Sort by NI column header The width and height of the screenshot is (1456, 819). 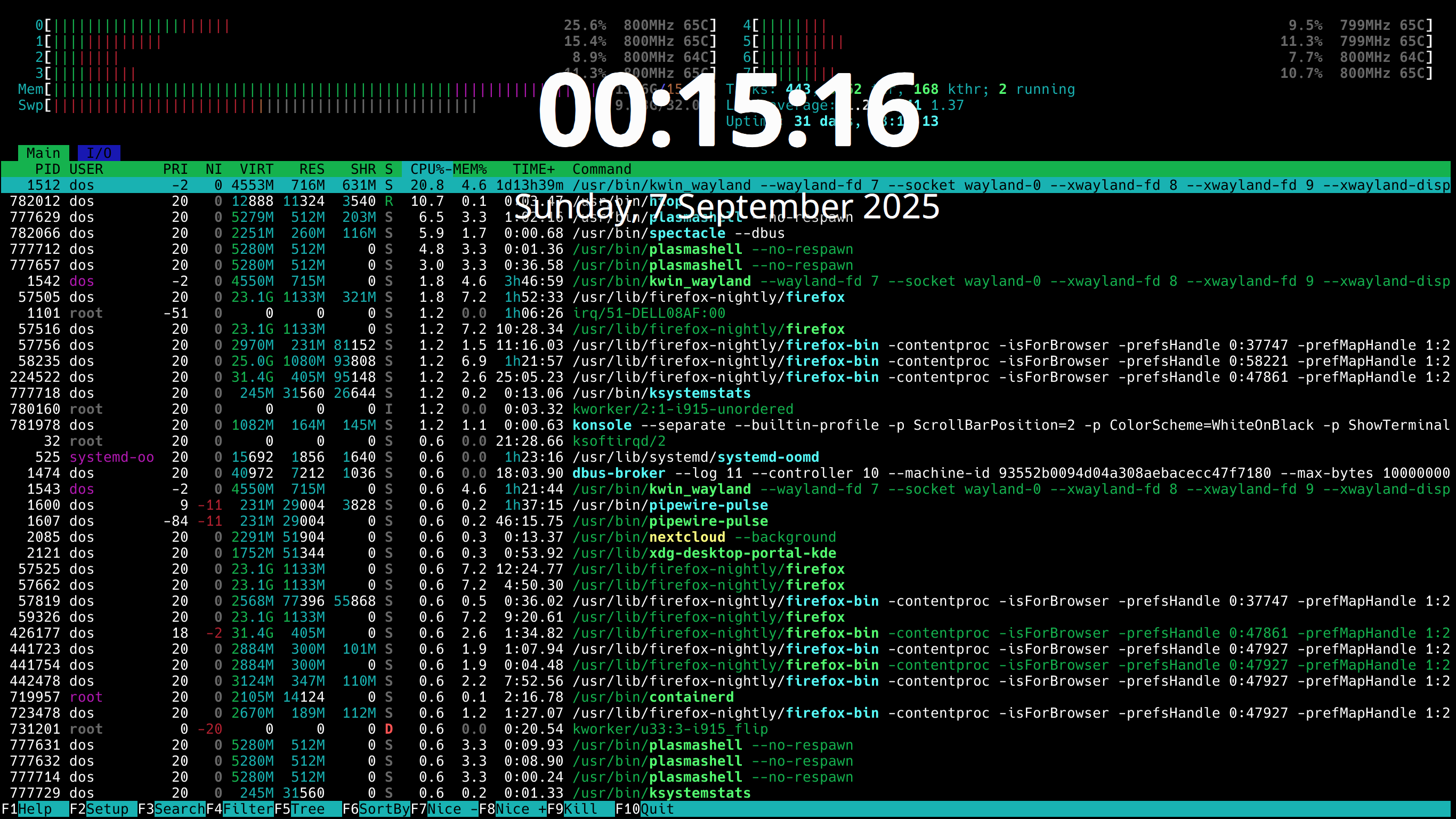coord(214,169)
